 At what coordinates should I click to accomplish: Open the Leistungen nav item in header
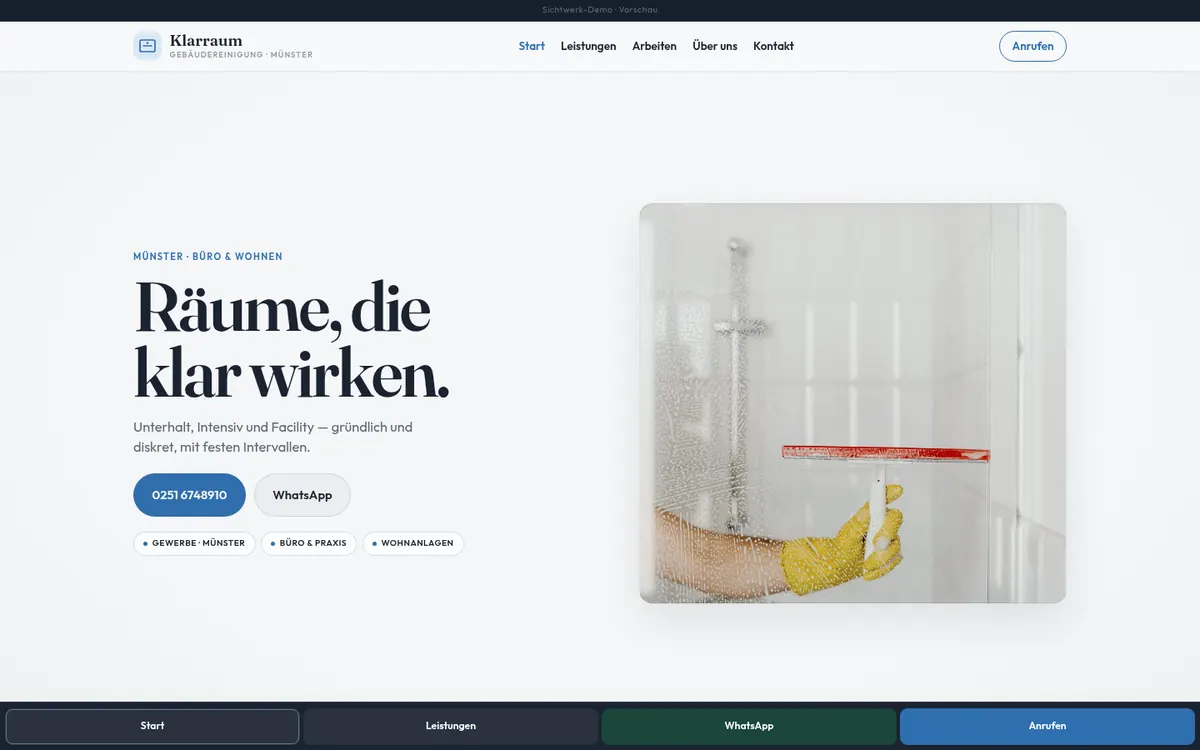(588, 46)
